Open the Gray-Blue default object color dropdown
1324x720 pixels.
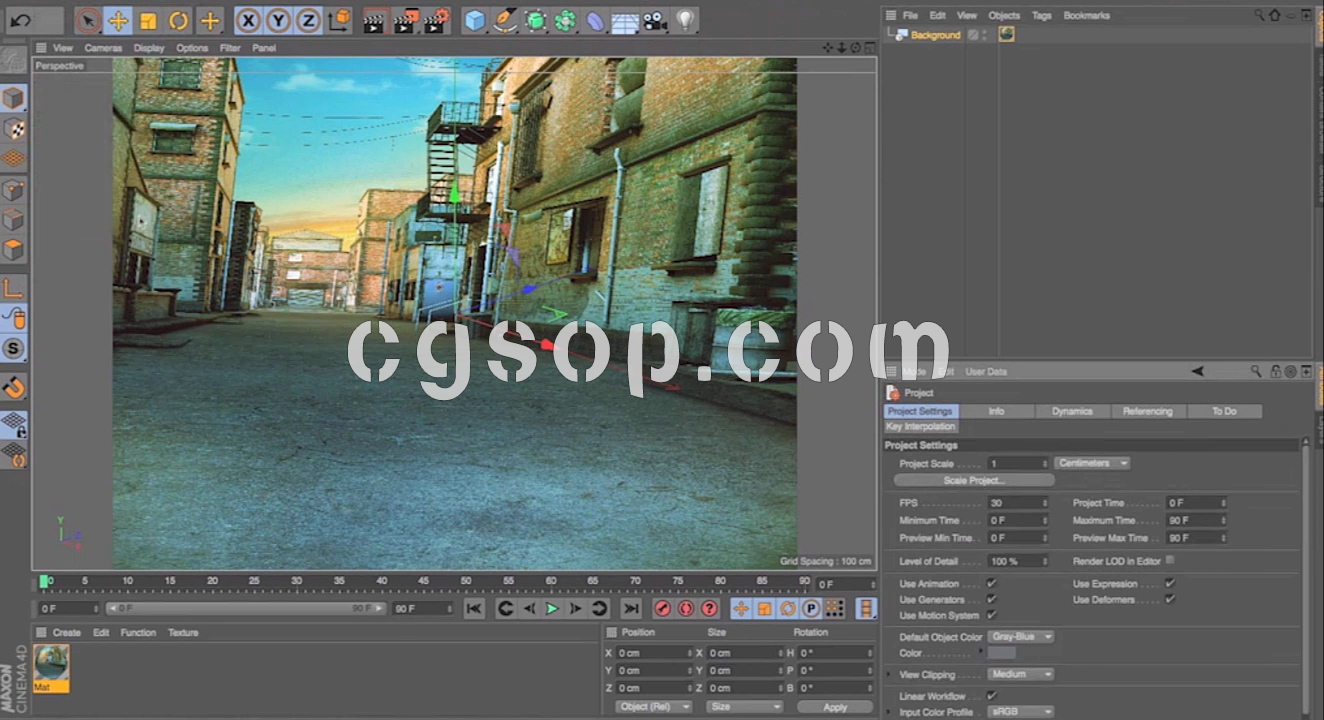[x=1021, y=637]
